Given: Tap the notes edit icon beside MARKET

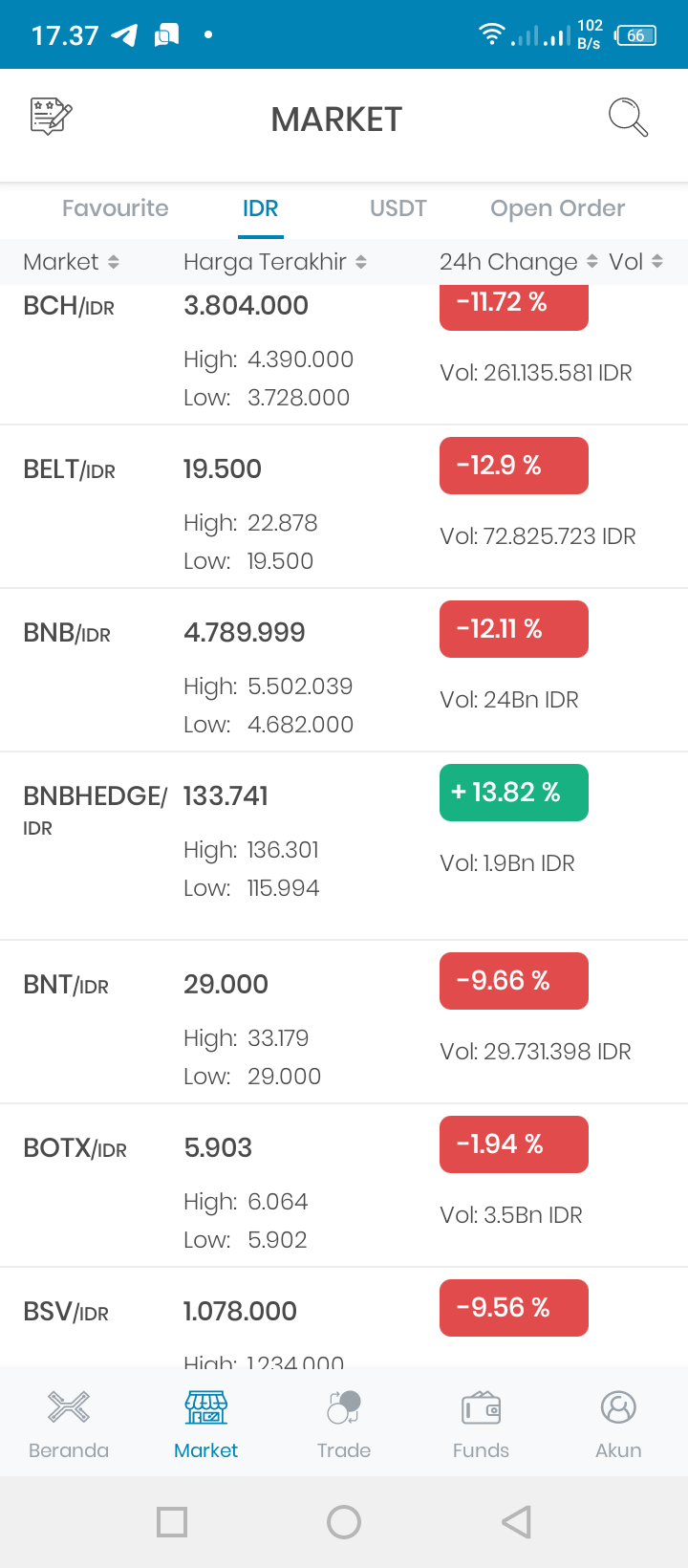Looking at the screenshot, I should click(52, 117).
